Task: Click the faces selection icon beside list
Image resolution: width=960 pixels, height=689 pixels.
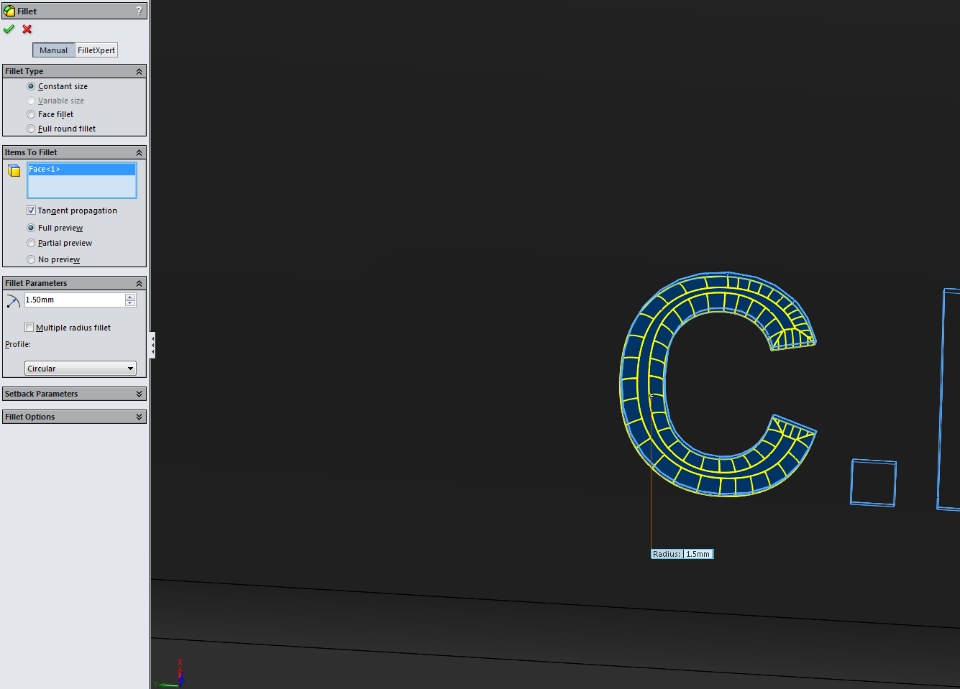Action: pos(14,171)
